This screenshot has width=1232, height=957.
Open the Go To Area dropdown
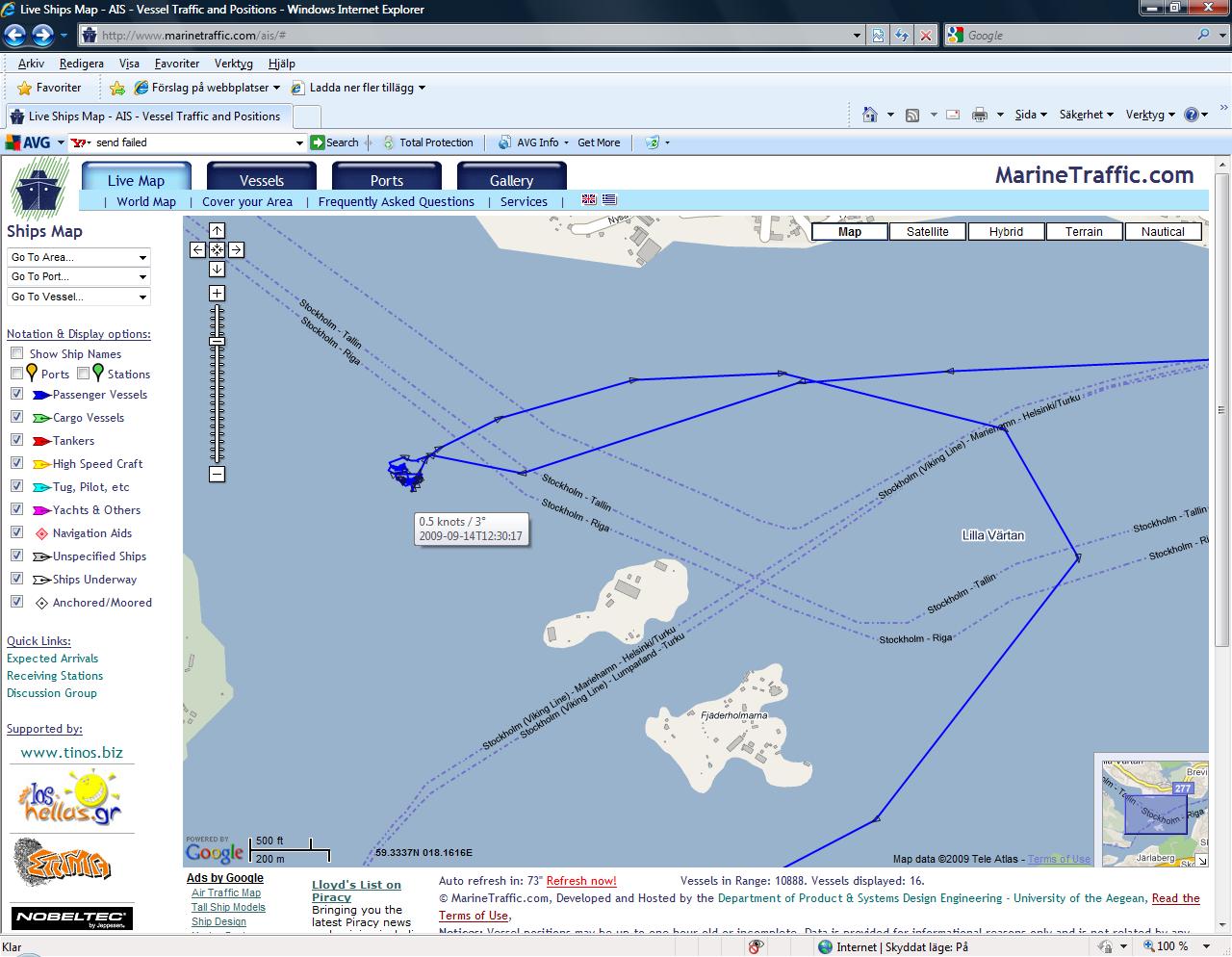(x=79, y=257)
